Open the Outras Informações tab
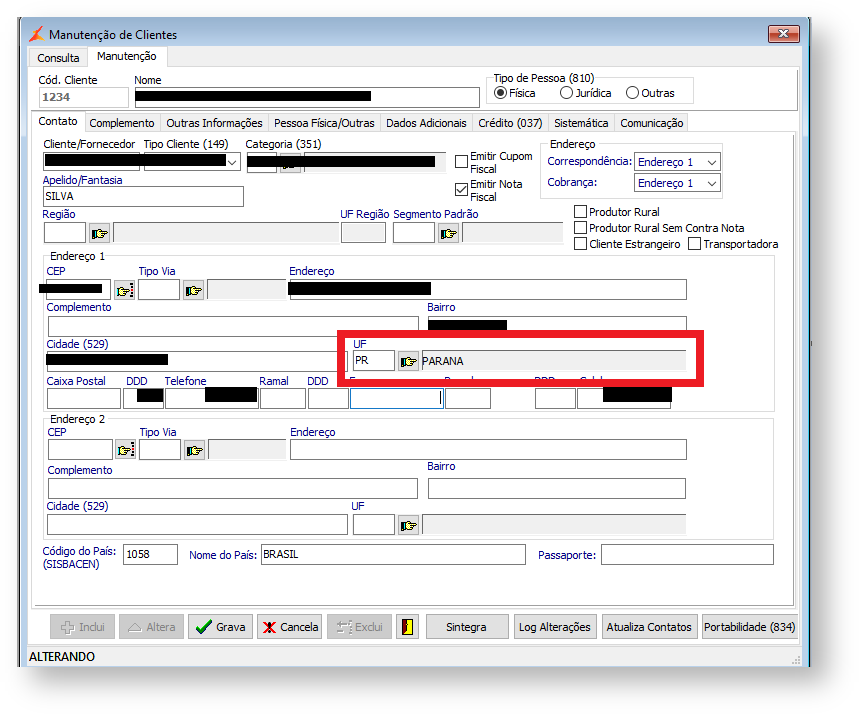Image resolution: width=860 pixels, height=715 pixels. 214,123
